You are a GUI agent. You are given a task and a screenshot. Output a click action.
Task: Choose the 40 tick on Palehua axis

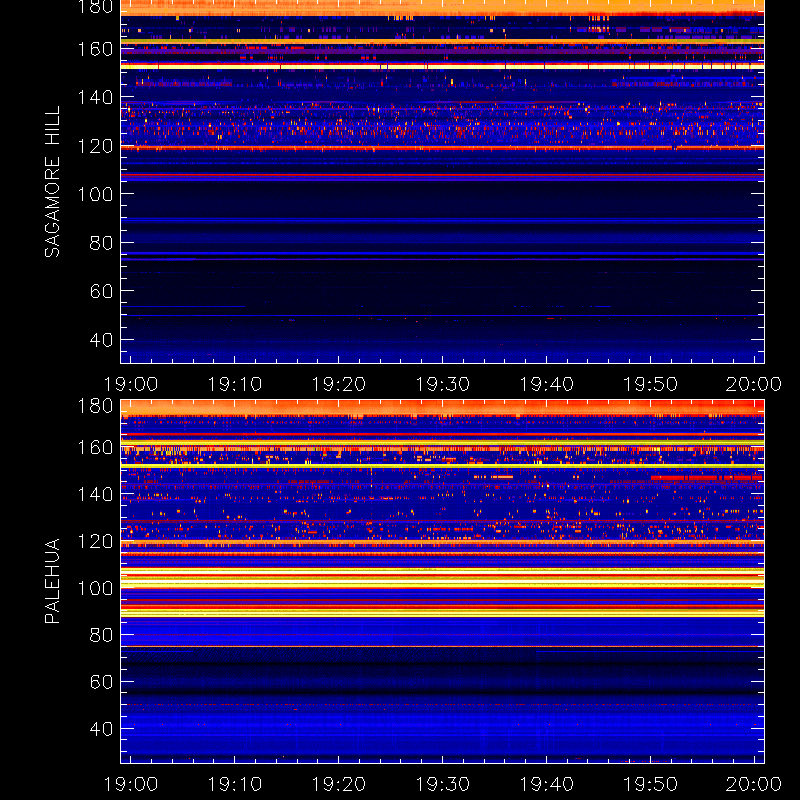101,729
